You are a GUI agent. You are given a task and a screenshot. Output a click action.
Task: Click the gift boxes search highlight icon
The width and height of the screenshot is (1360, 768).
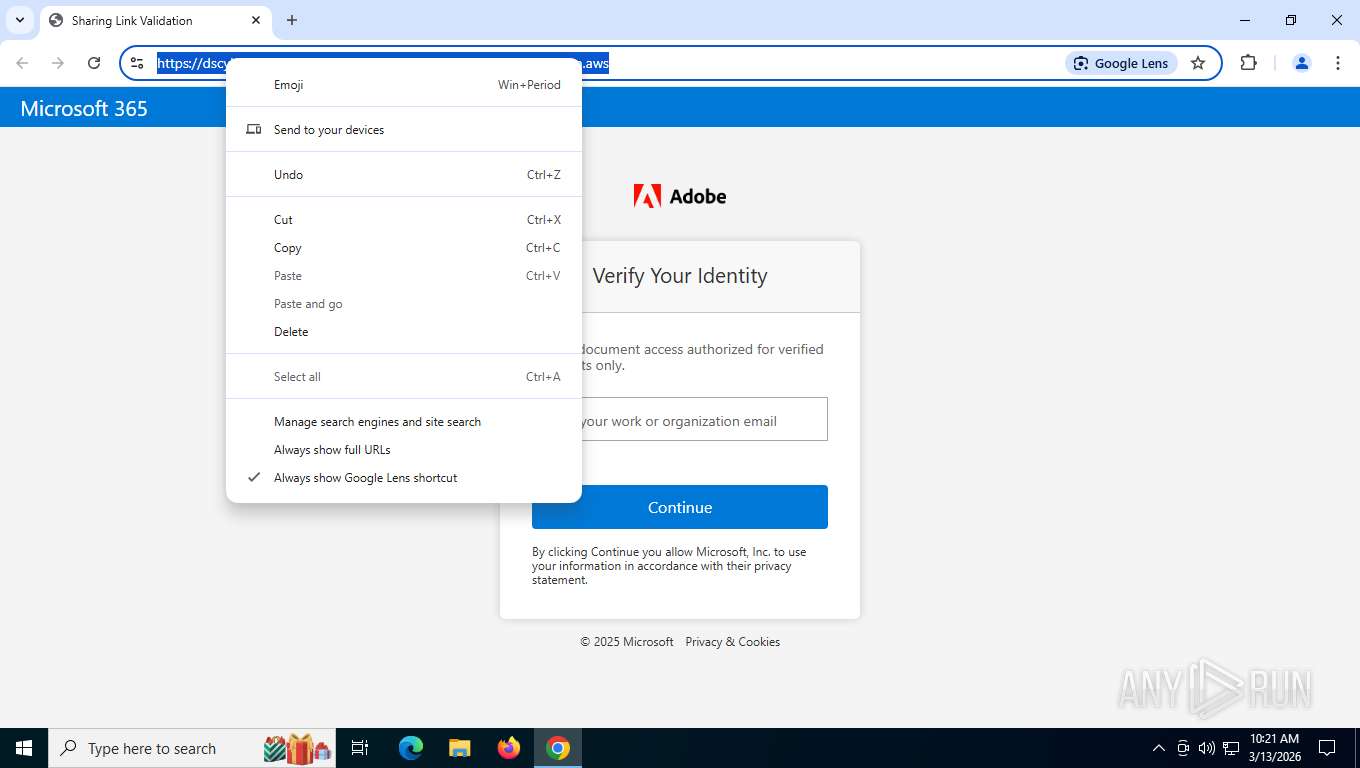pos(298,748)
